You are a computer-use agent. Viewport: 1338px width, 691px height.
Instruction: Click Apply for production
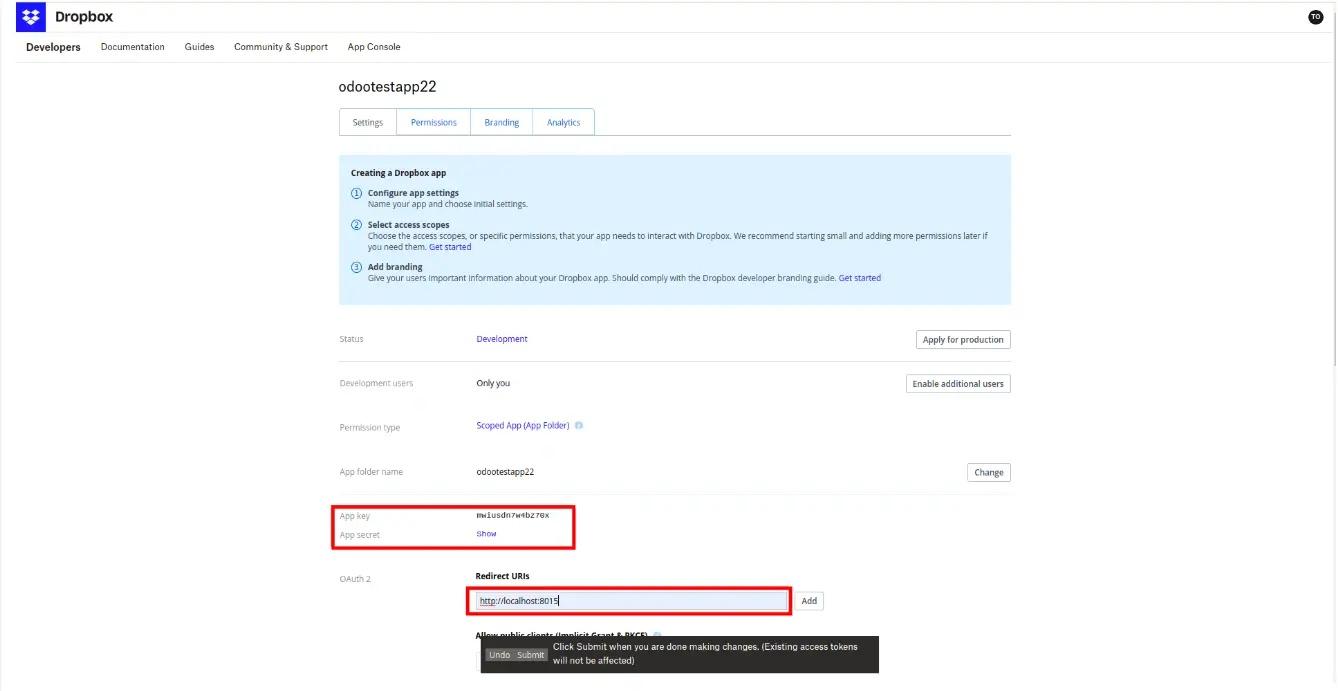[962, 339]
